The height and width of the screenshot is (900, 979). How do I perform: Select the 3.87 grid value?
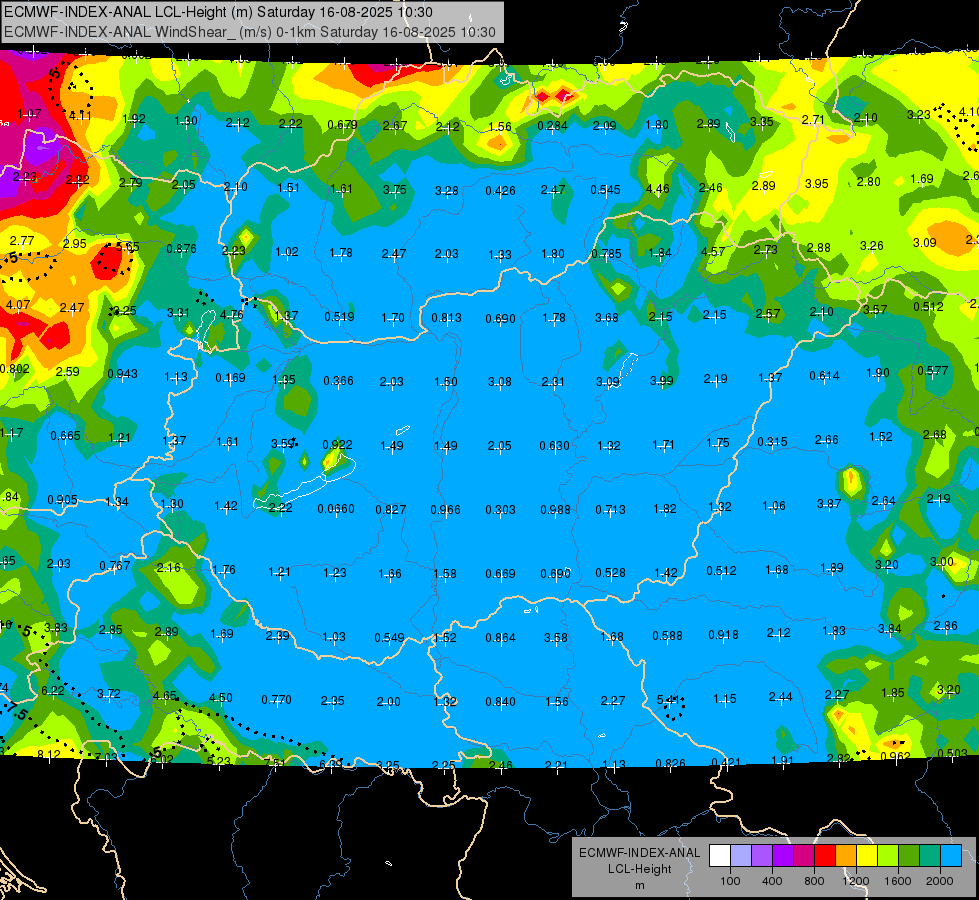829,503
